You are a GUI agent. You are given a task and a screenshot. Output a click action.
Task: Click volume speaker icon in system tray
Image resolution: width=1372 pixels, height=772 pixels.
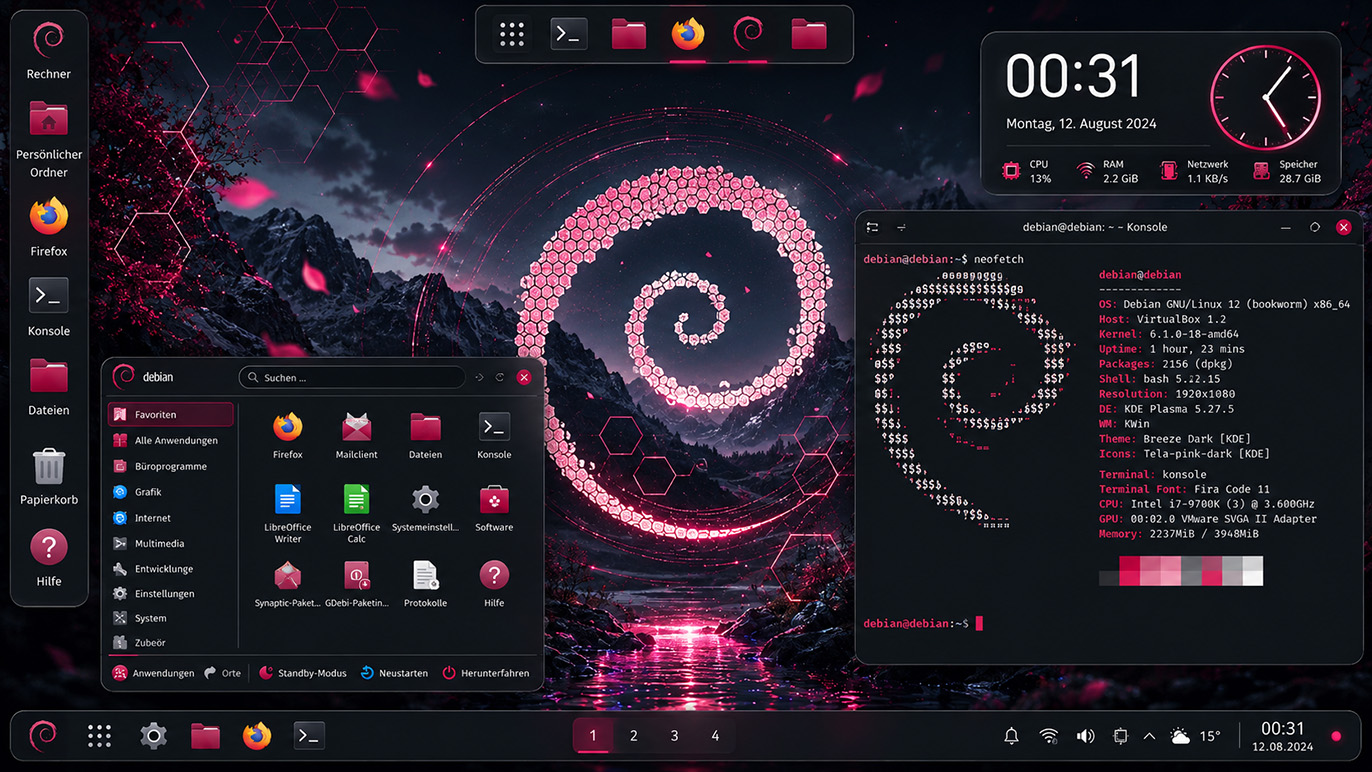pos(1085,736)
